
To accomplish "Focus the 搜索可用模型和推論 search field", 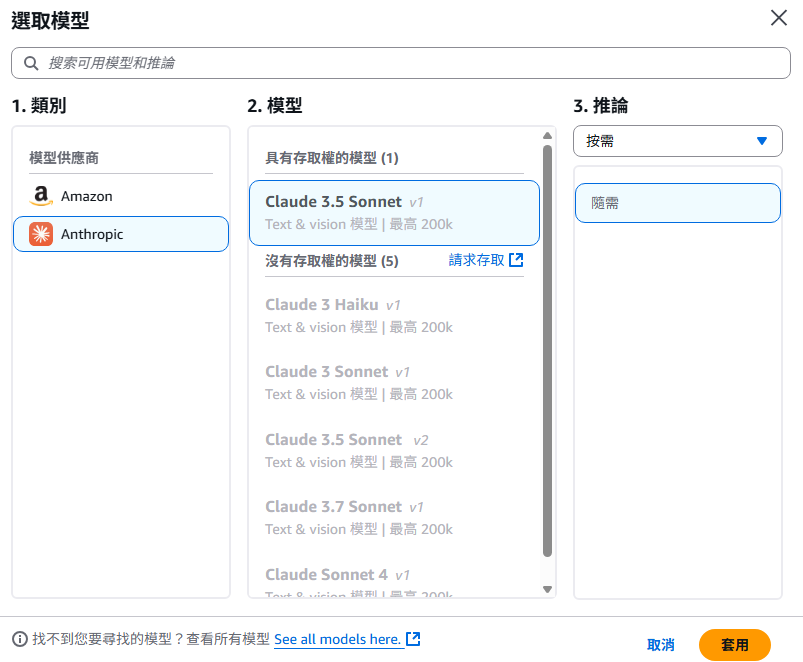I will click(401, 63).
